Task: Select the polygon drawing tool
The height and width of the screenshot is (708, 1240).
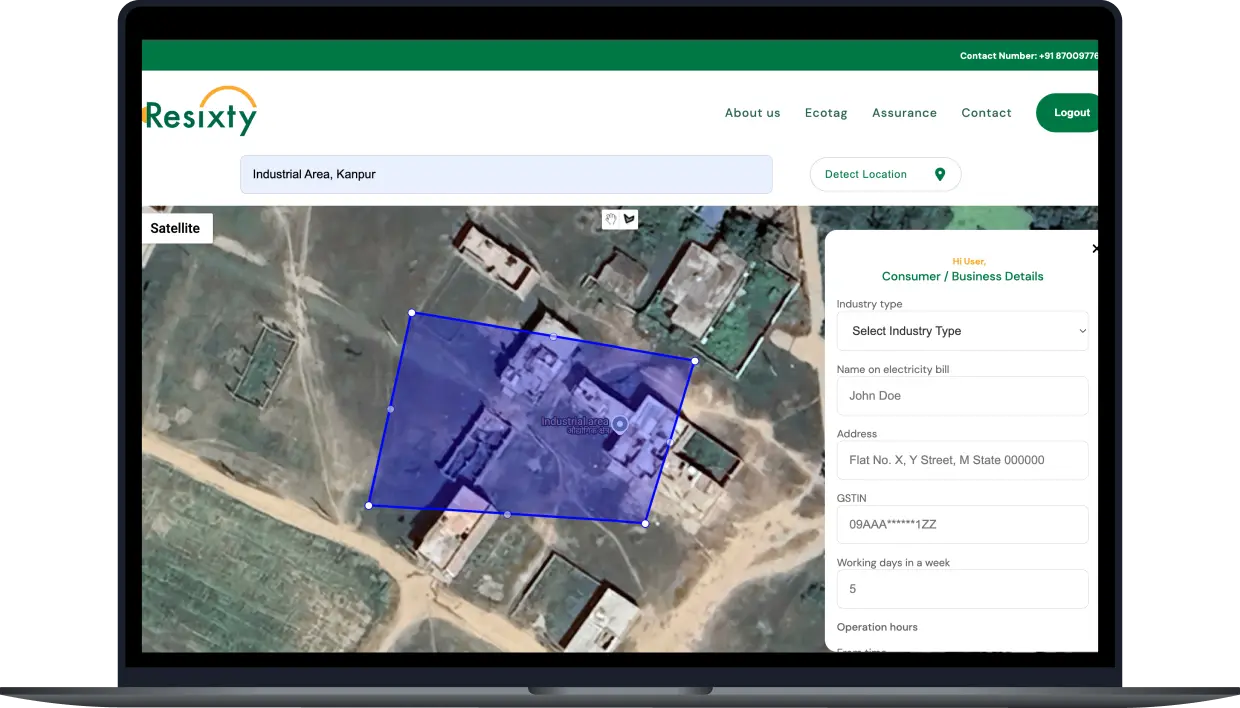Action: [x=629, y=219]
